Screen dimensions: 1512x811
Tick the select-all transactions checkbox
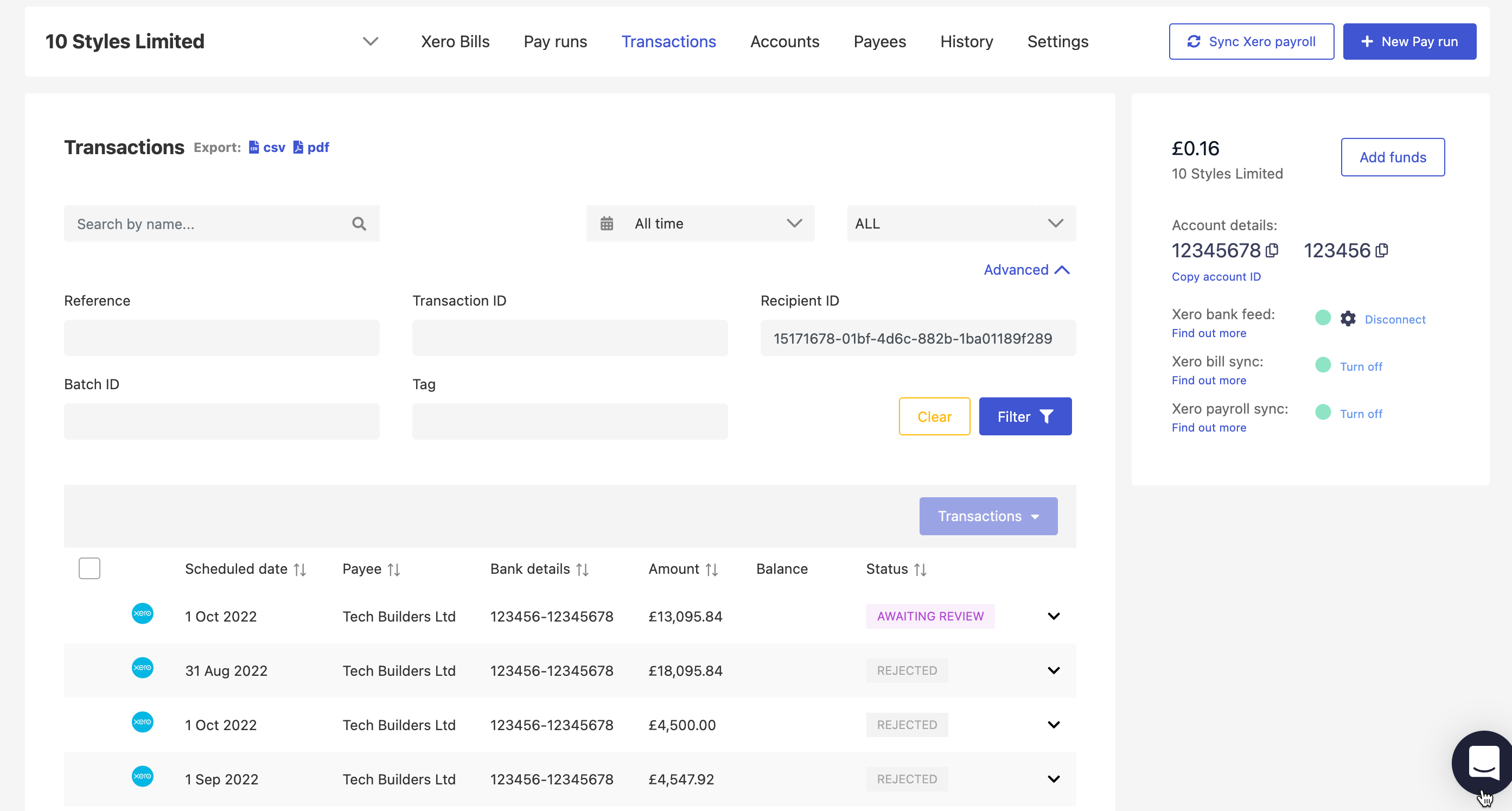[89, 568]
